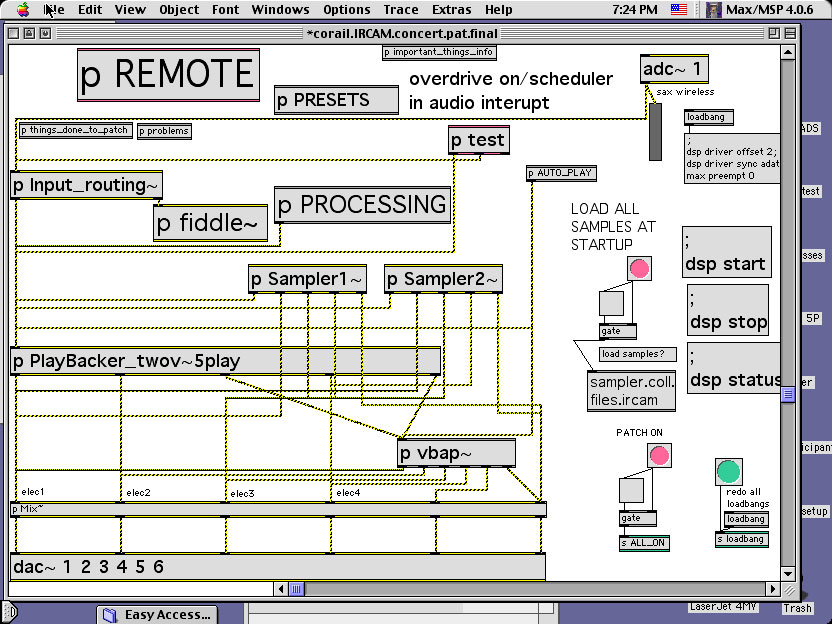
Task: Click the Max/MSP application switcher icon
Action: click(x=715, y=10)
